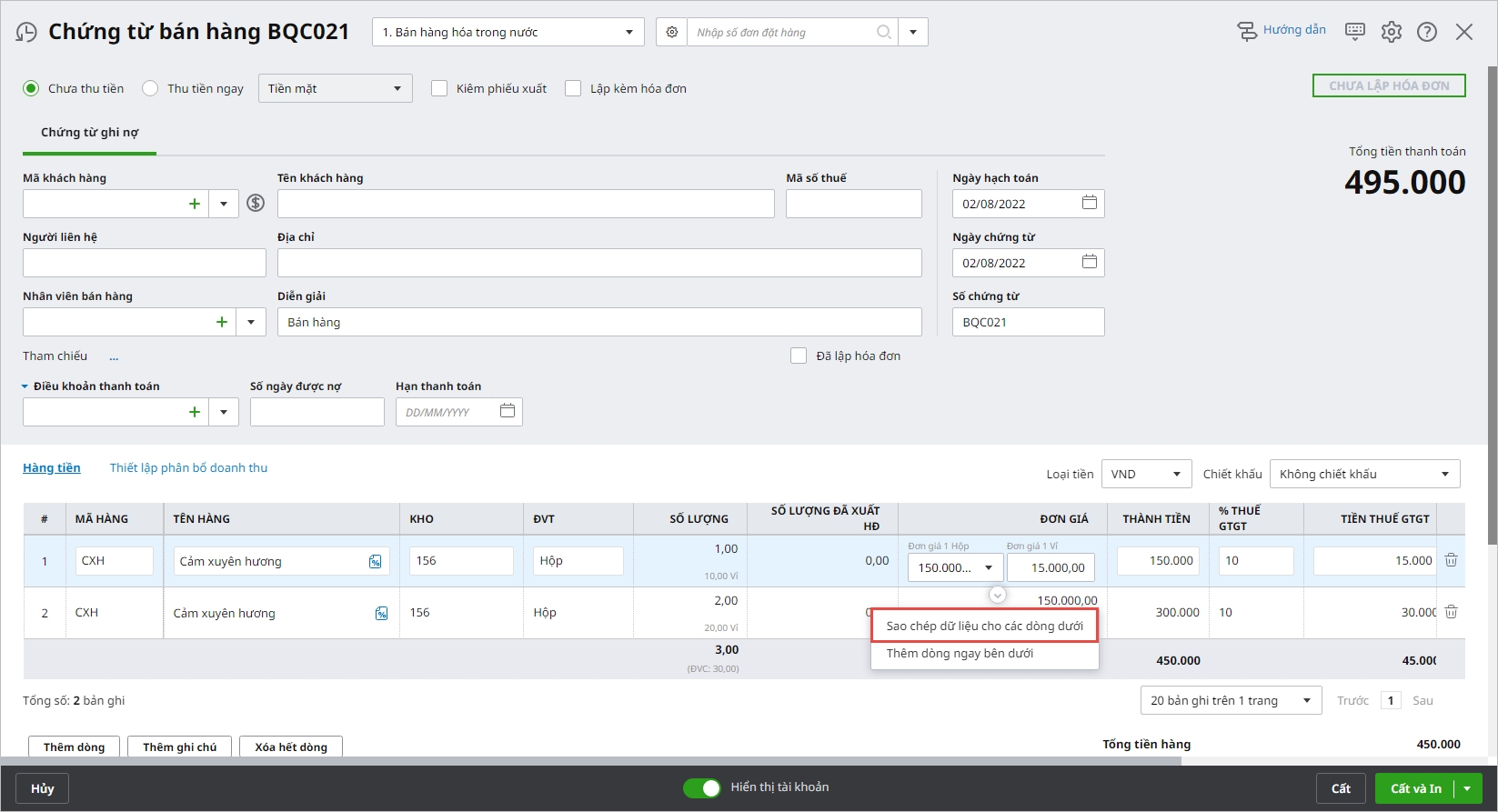
Task: Open the settings gear in top right
Action: [x=1391, y=32]
